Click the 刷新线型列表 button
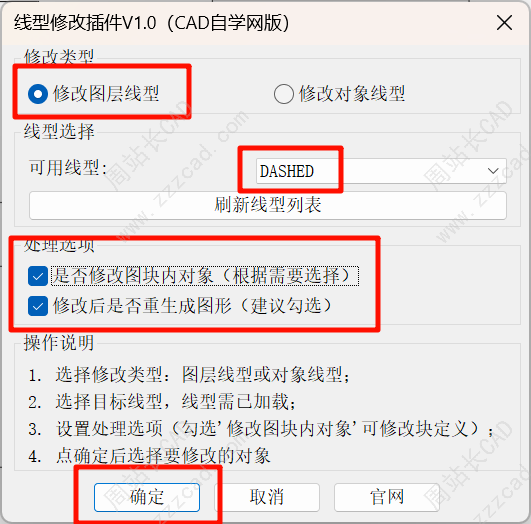This screenshot has height=524, width=531. tap(268, 205)
